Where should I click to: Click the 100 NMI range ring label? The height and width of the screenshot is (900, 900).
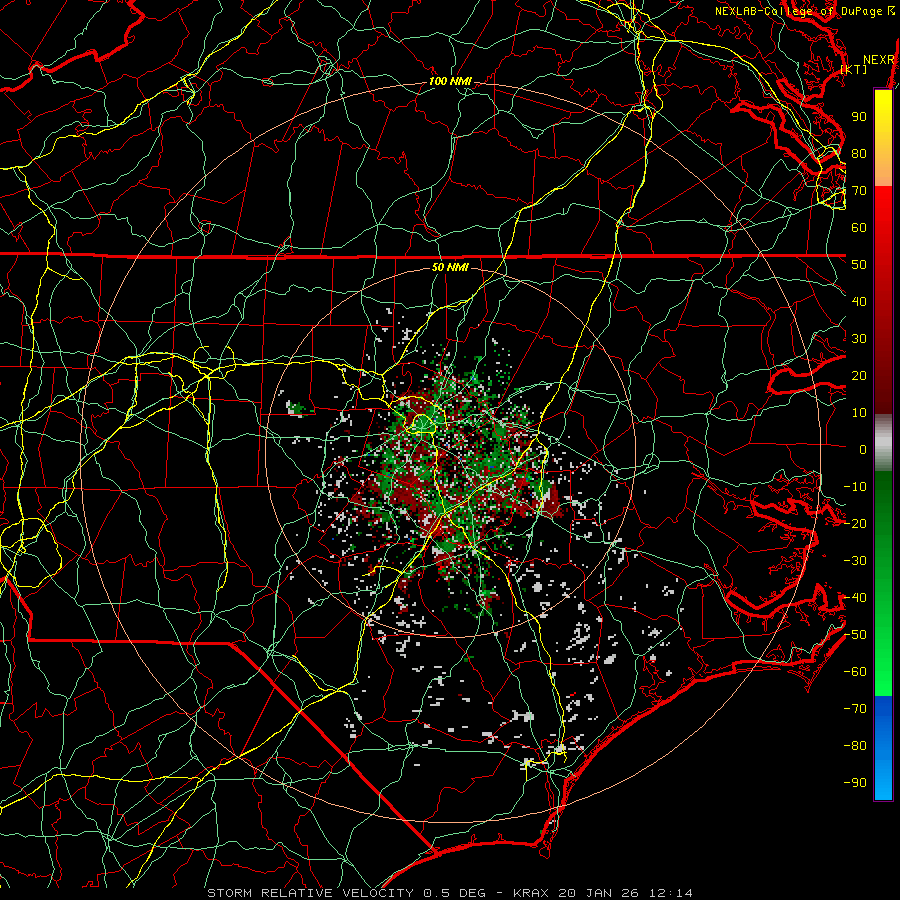click(x=450, y=81)
